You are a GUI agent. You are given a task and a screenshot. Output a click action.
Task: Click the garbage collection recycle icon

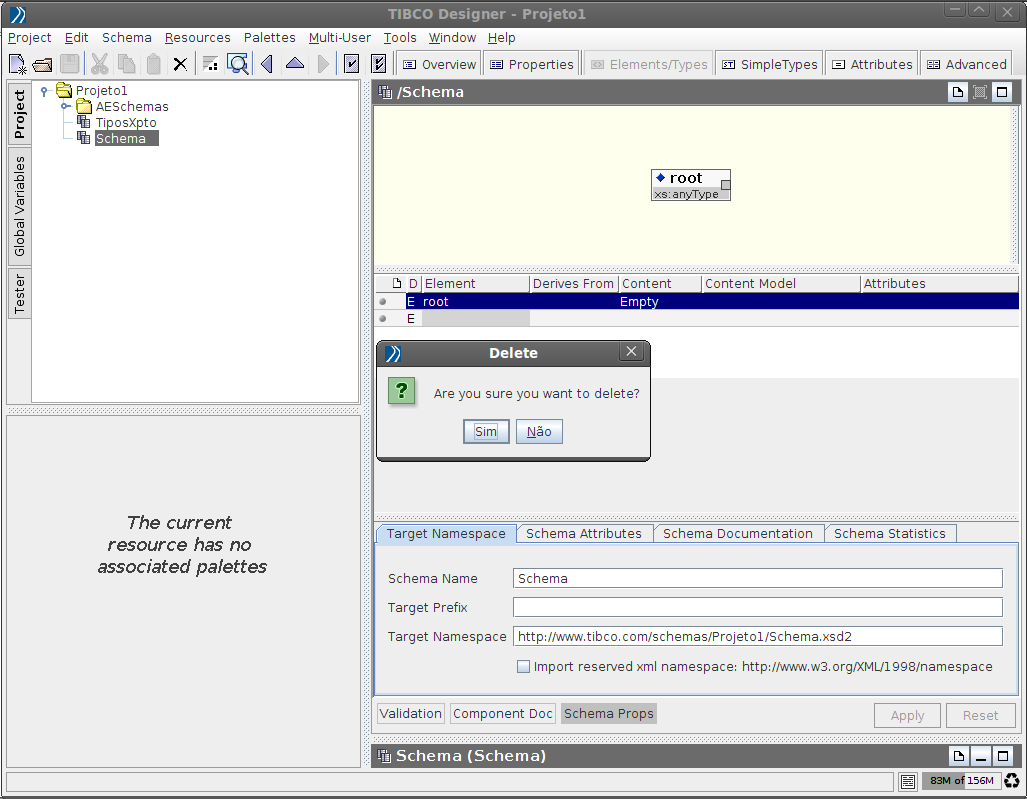pos(1012,781)
